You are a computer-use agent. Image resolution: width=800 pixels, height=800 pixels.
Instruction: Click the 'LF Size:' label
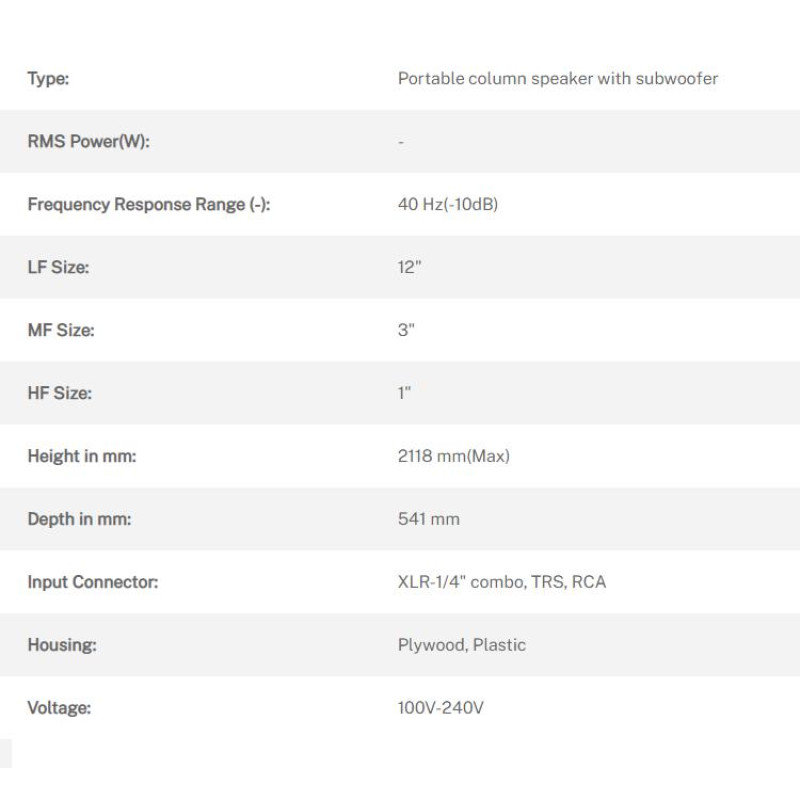click(x=58, y=268)
